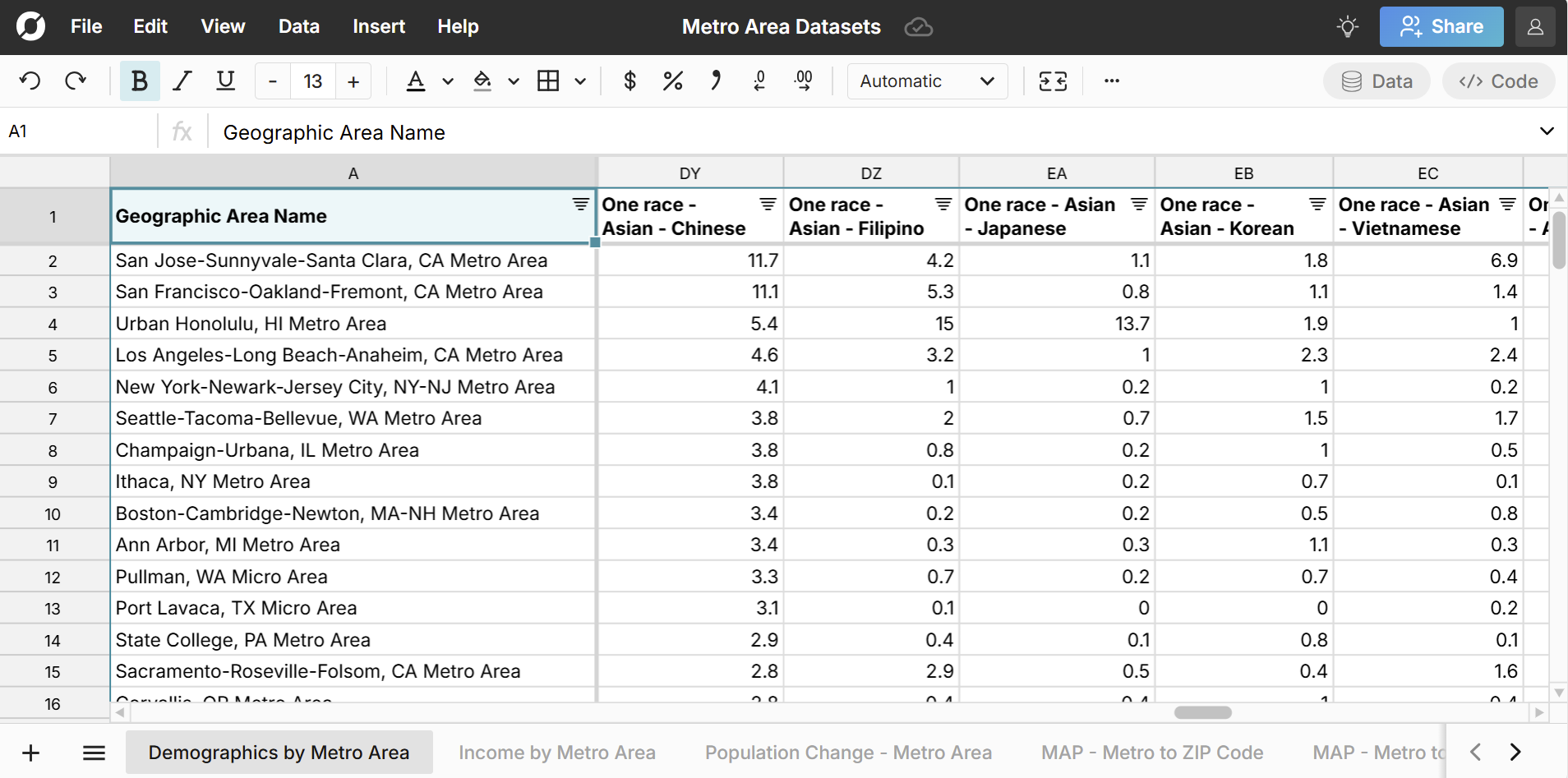Pick a text color
The height and width of the screenshot is (778, 1568).
(417, 81)
